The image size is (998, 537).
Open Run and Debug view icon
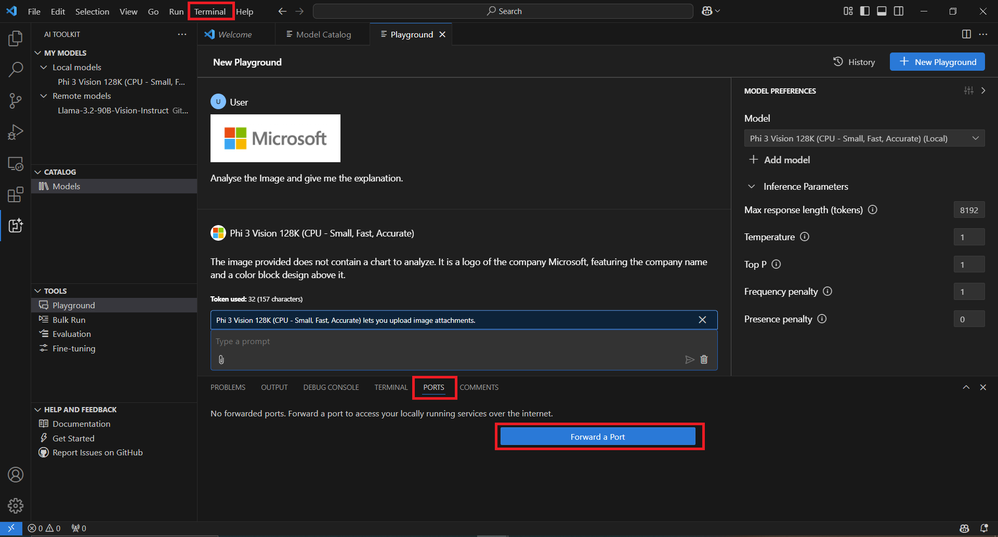coord(15,132)
